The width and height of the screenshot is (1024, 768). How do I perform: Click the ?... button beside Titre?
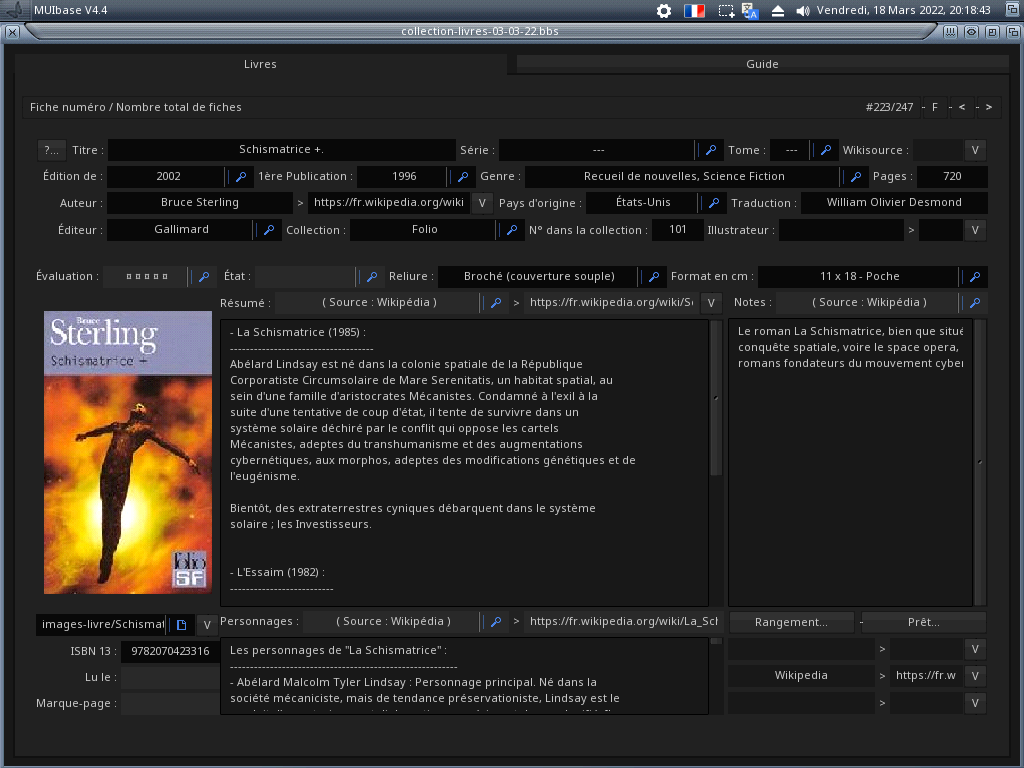52,150
